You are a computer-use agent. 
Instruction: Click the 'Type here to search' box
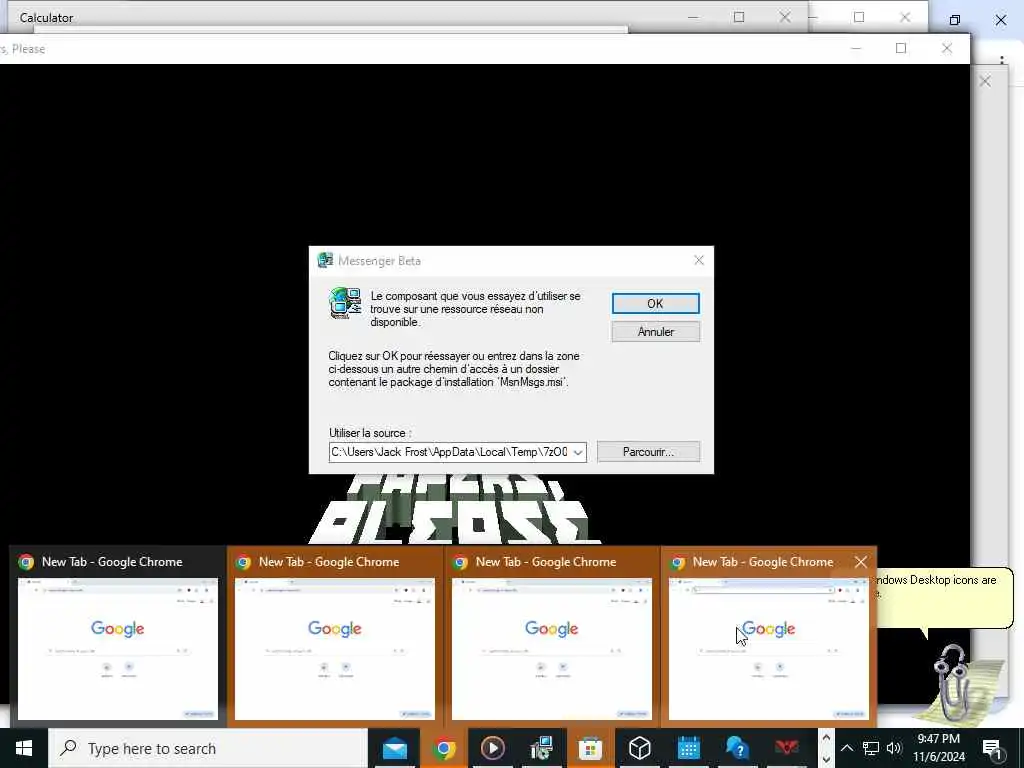coord(208,748)
